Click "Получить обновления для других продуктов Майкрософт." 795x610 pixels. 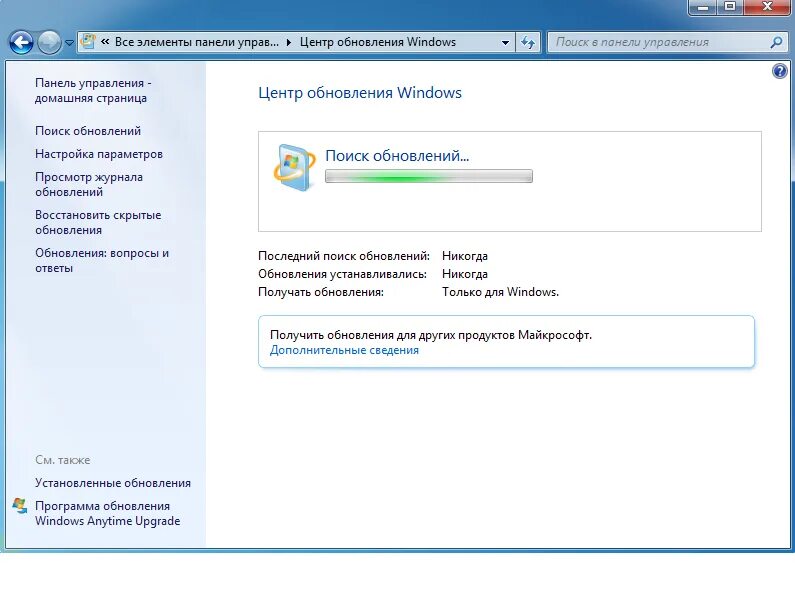pos(431,335)
